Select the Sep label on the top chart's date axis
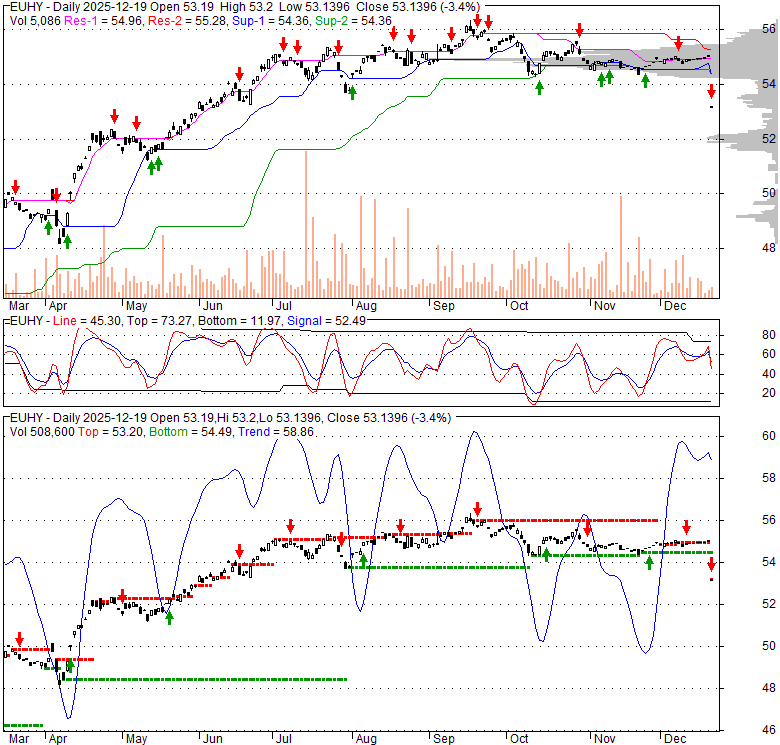 441,304
